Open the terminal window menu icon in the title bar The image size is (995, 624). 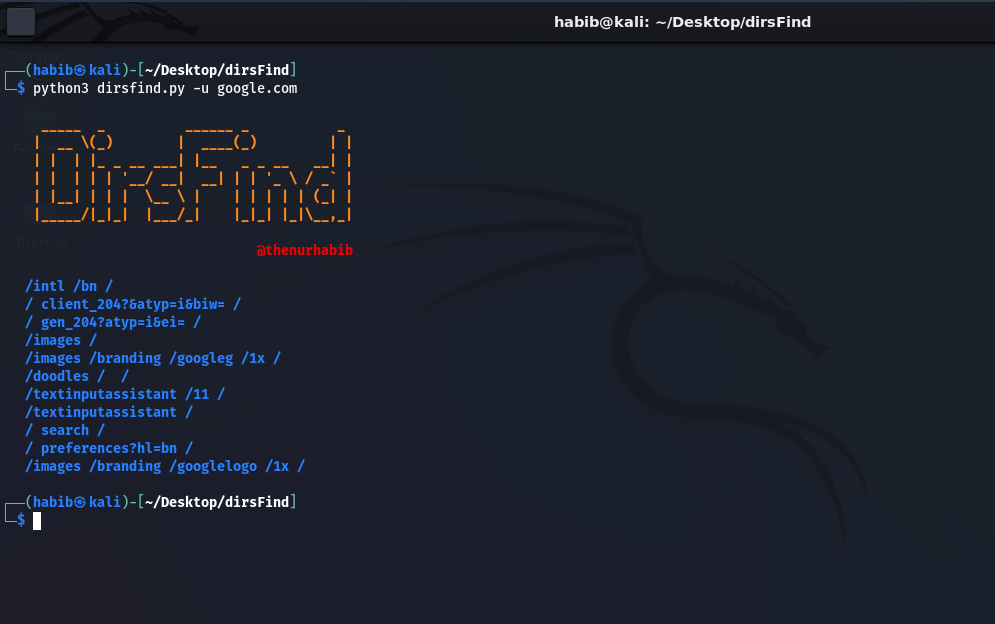(x=21, y=22)
